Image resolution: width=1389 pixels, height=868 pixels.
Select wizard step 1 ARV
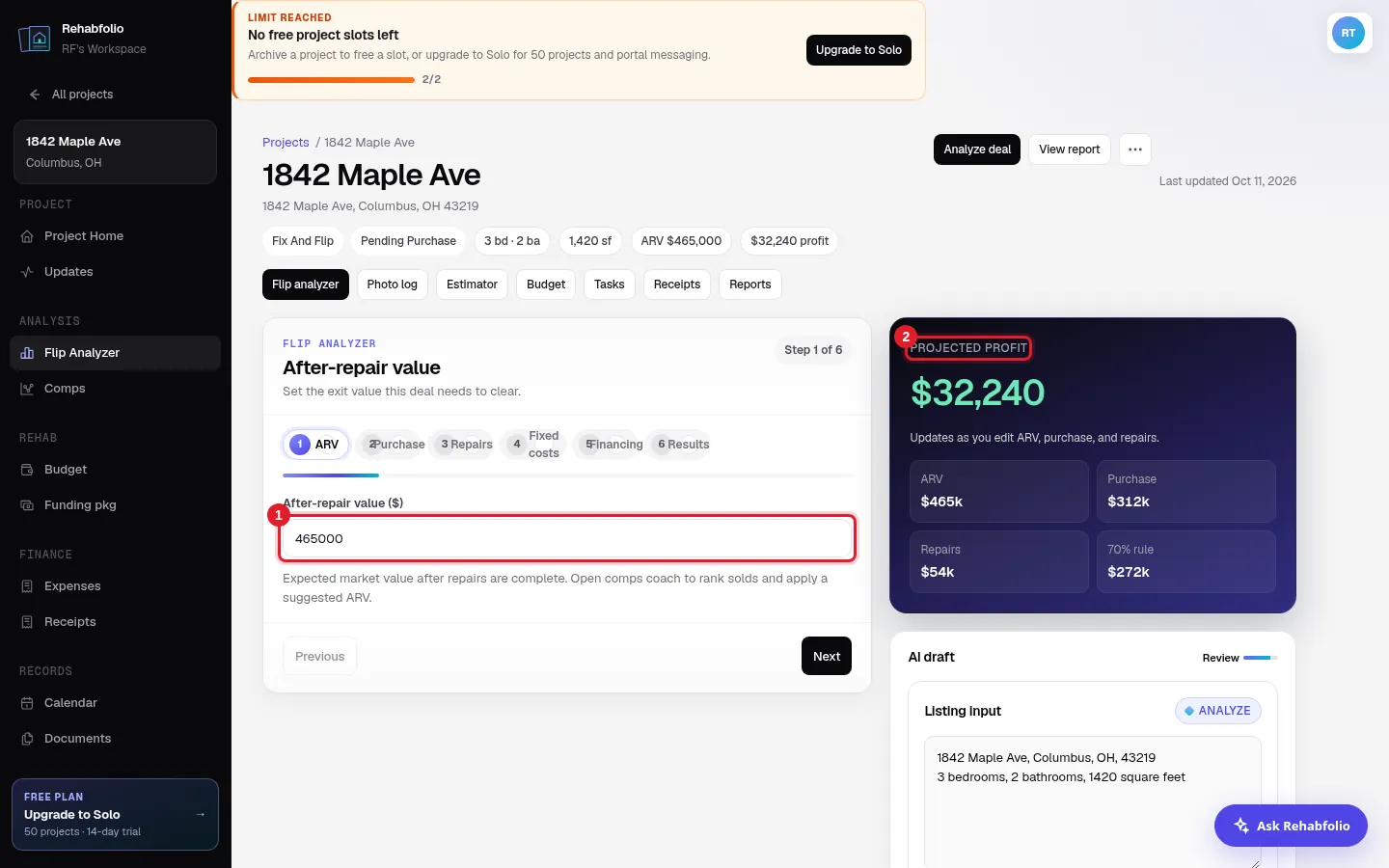coord(315,445)
